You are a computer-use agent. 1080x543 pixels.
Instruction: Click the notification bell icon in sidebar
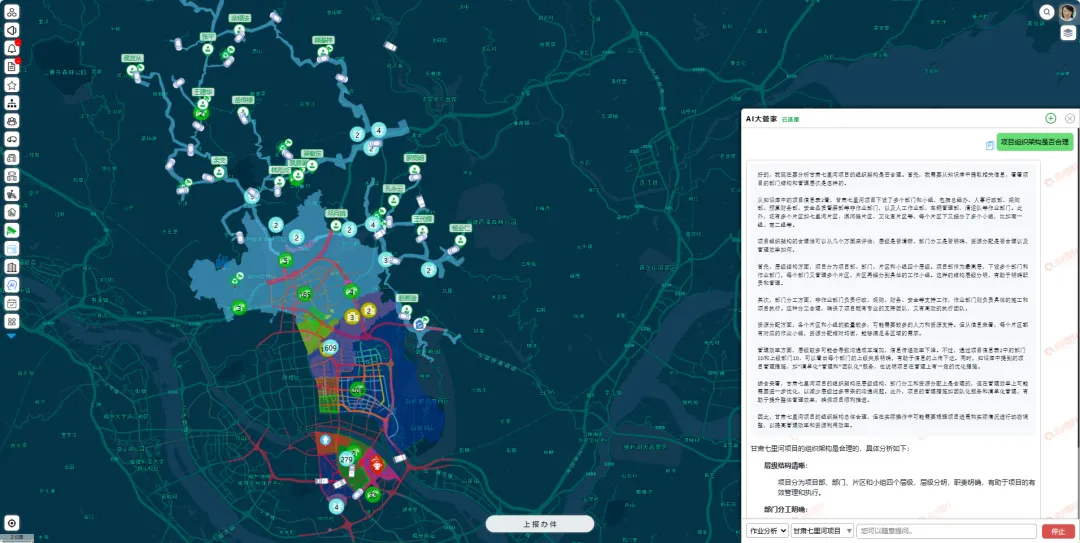12,48
